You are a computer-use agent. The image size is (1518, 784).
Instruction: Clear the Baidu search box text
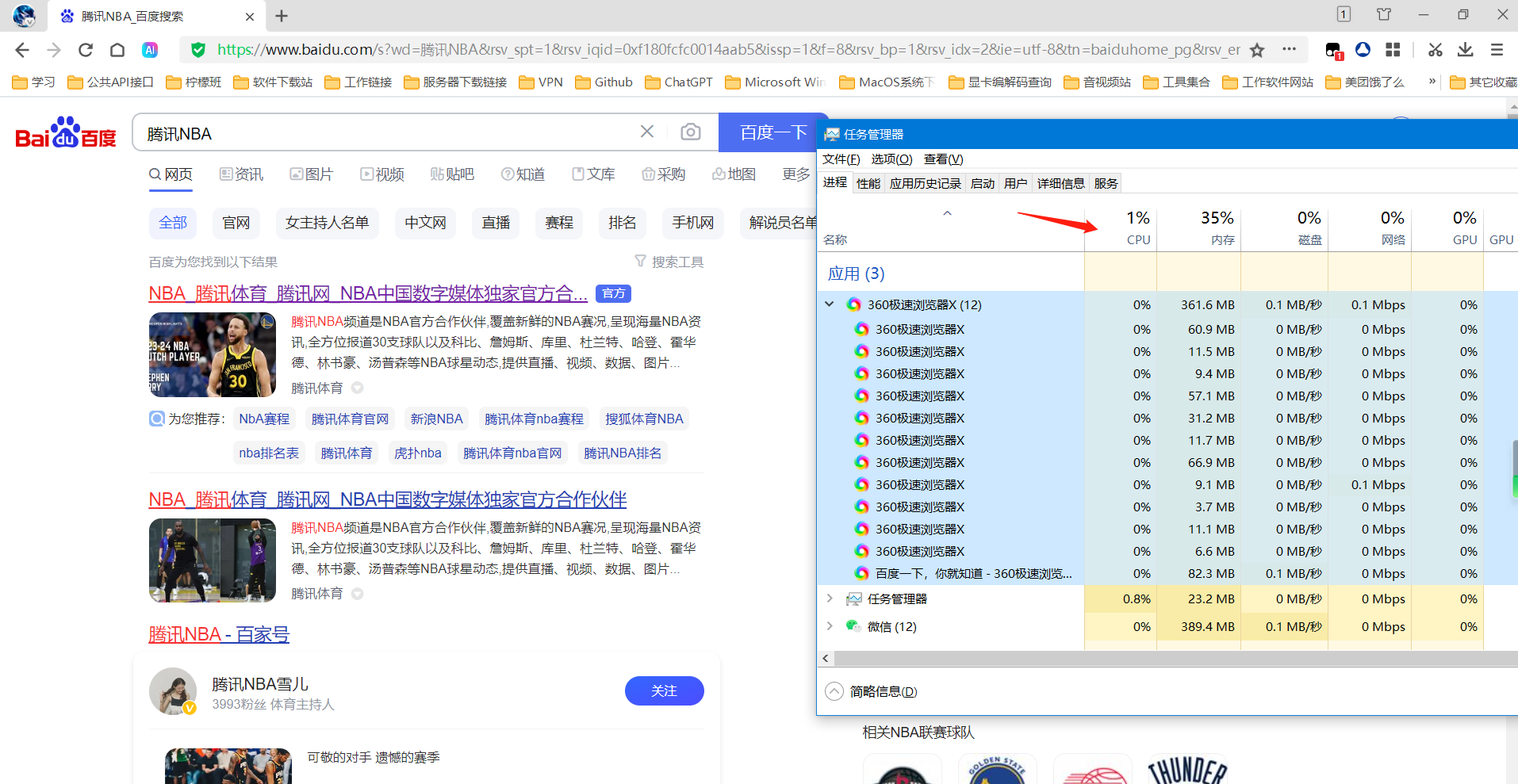point(647,132)
